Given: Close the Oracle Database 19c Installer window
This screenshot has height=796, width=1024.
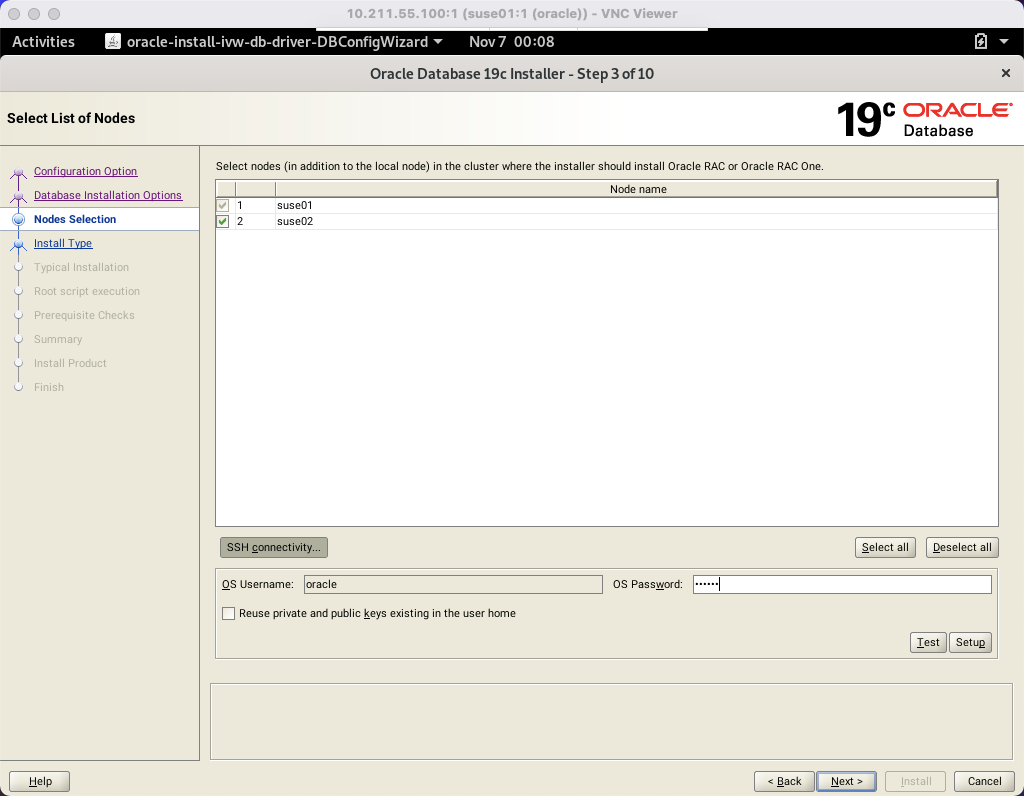Looking at the screenshot, I should tap(1006, 73).
